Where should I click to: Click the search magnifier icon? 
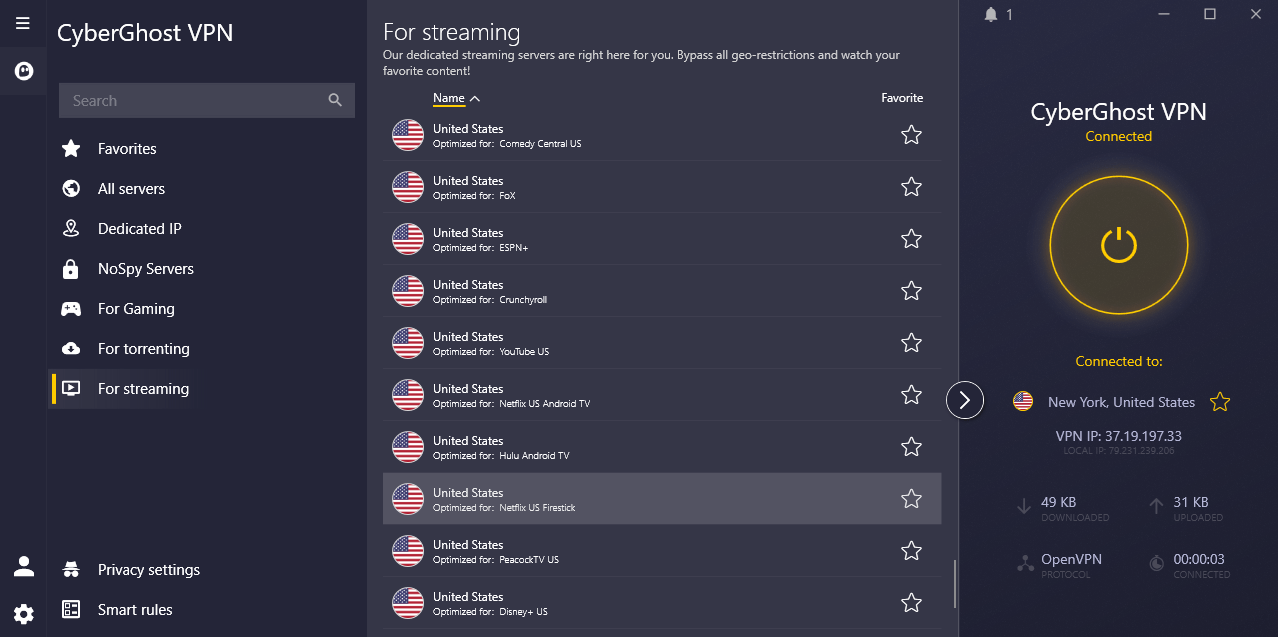pos(335,100)
